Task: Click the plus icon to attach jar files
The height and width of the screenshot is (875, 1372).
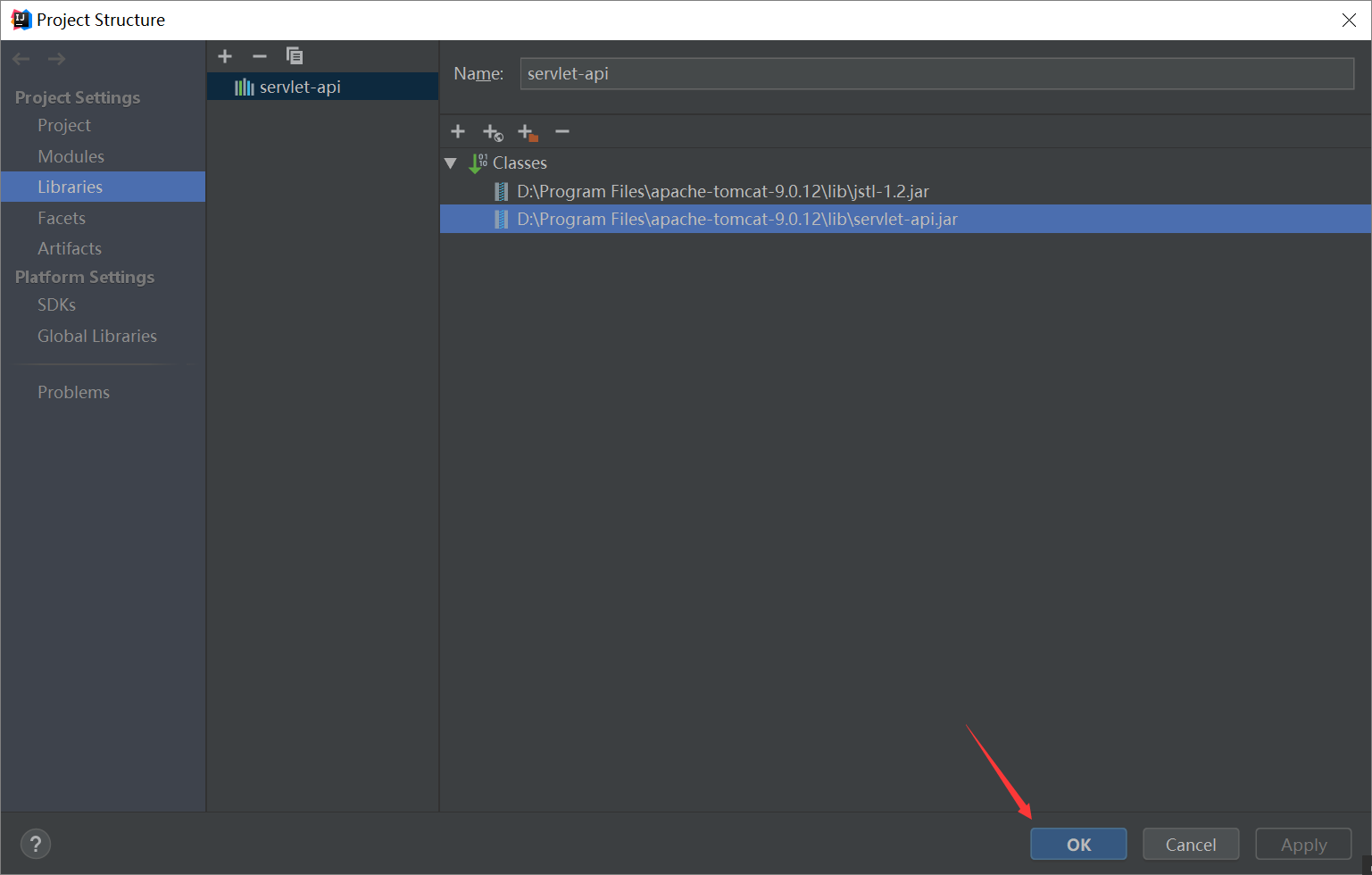Action: click(x=458, y=131)
